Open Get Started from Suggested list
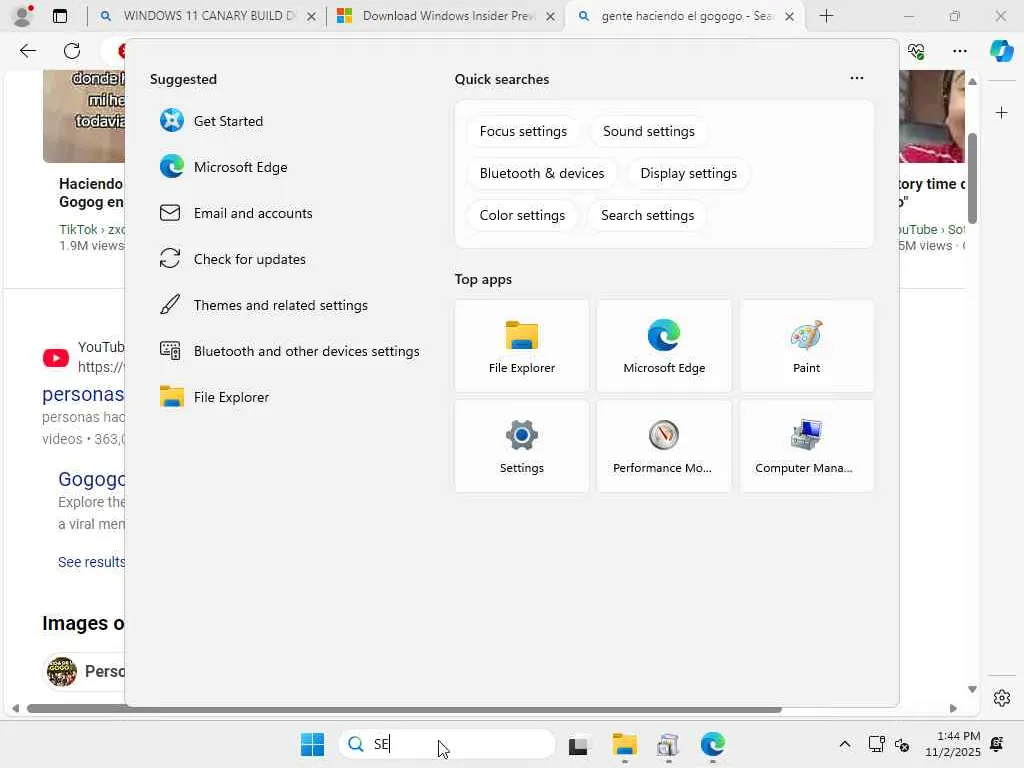 (211, 121)
